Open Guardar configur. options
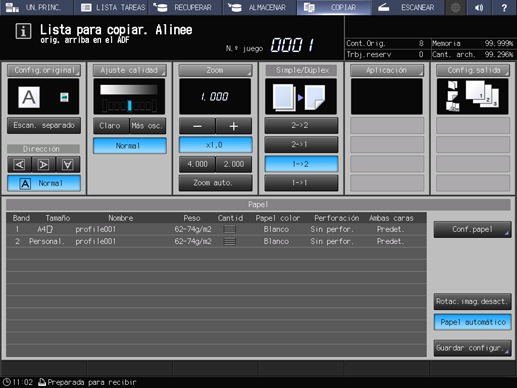Image resolution: width=517 pixels, height=388 pixels. tap(472, 348)
